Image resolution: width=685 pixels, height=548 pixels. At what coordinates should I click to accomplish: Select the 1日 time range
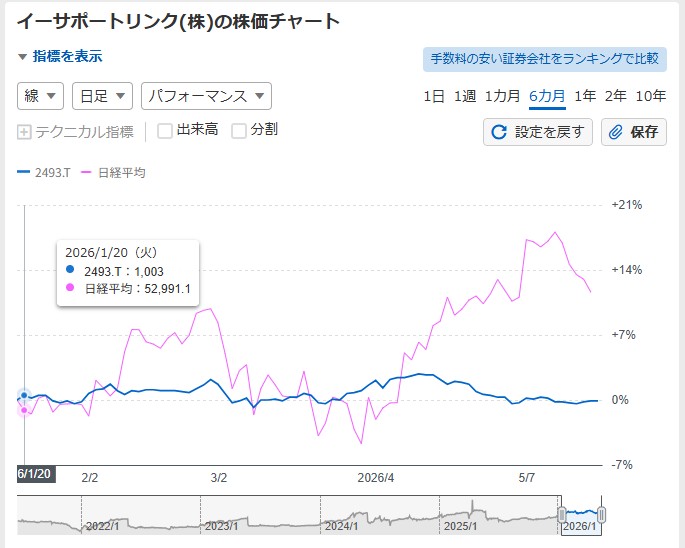[434, 96]
